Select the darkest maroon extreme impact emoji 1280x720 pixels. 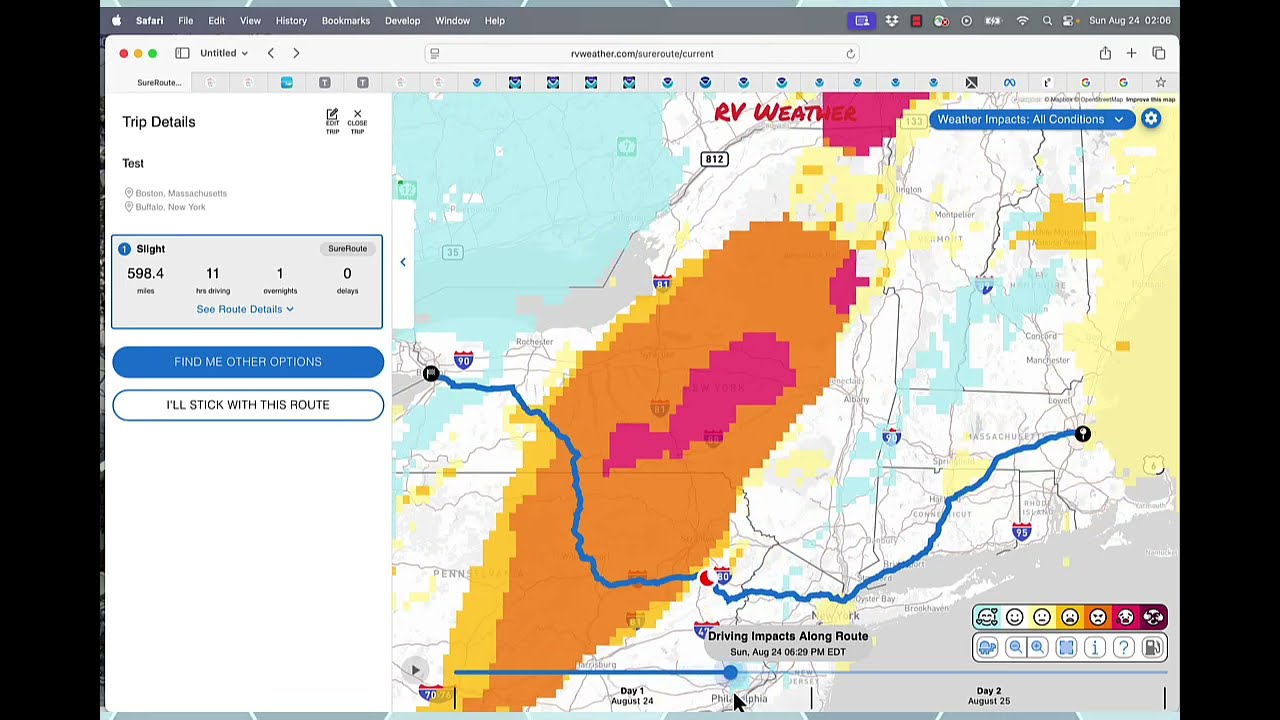pyautogui.click(x=1153, y=617)
